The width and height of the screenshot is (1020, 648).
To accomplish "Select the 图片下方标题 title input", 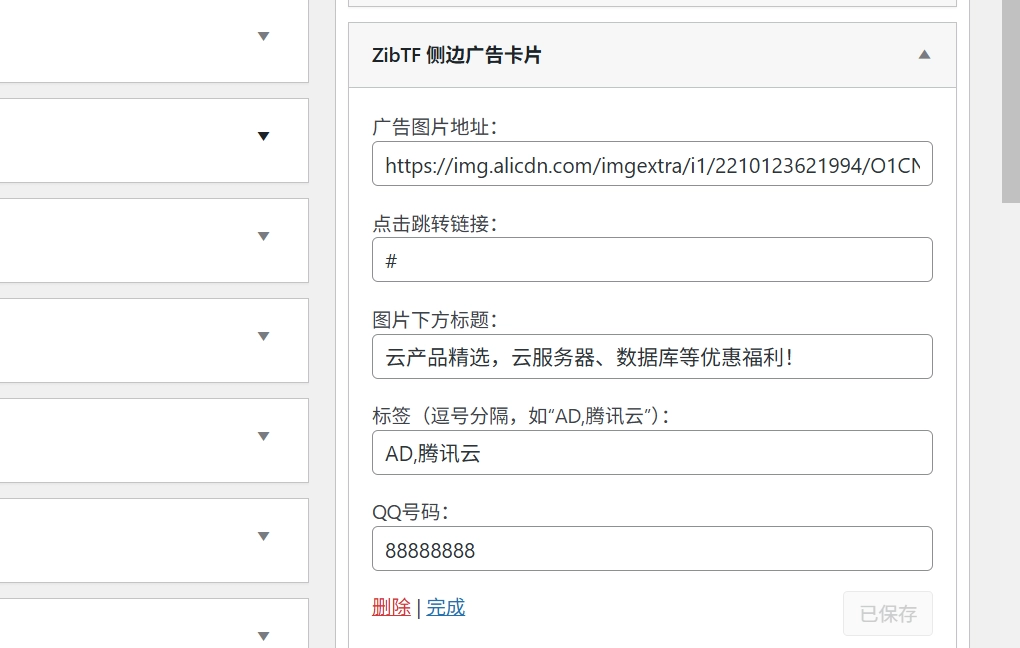I will pos(652,356).
